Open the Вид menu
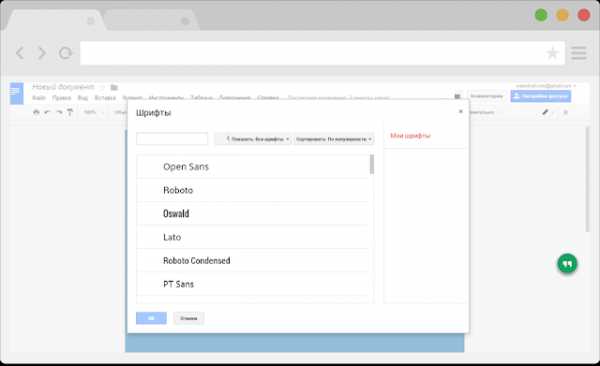The height and width of the screenshot is (366, 600). [x=83, y=98]
